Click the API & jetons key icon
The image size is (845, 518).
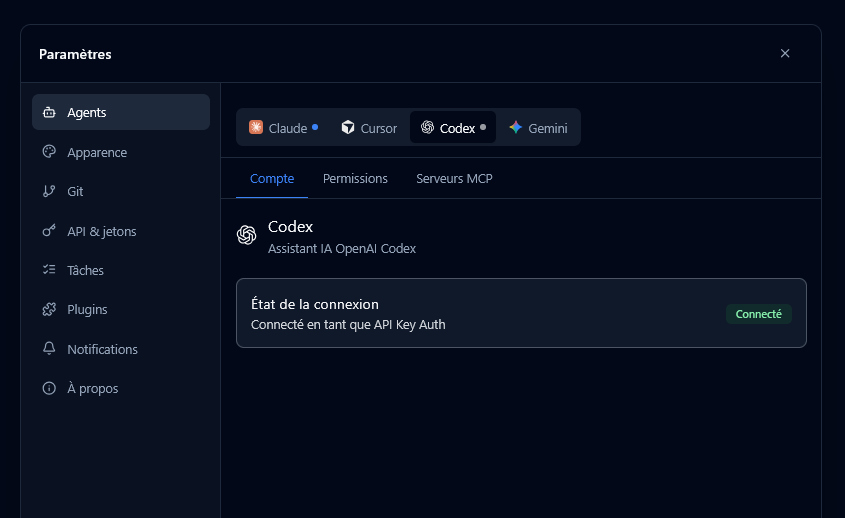pyautogui.click(x=49, y=231)
